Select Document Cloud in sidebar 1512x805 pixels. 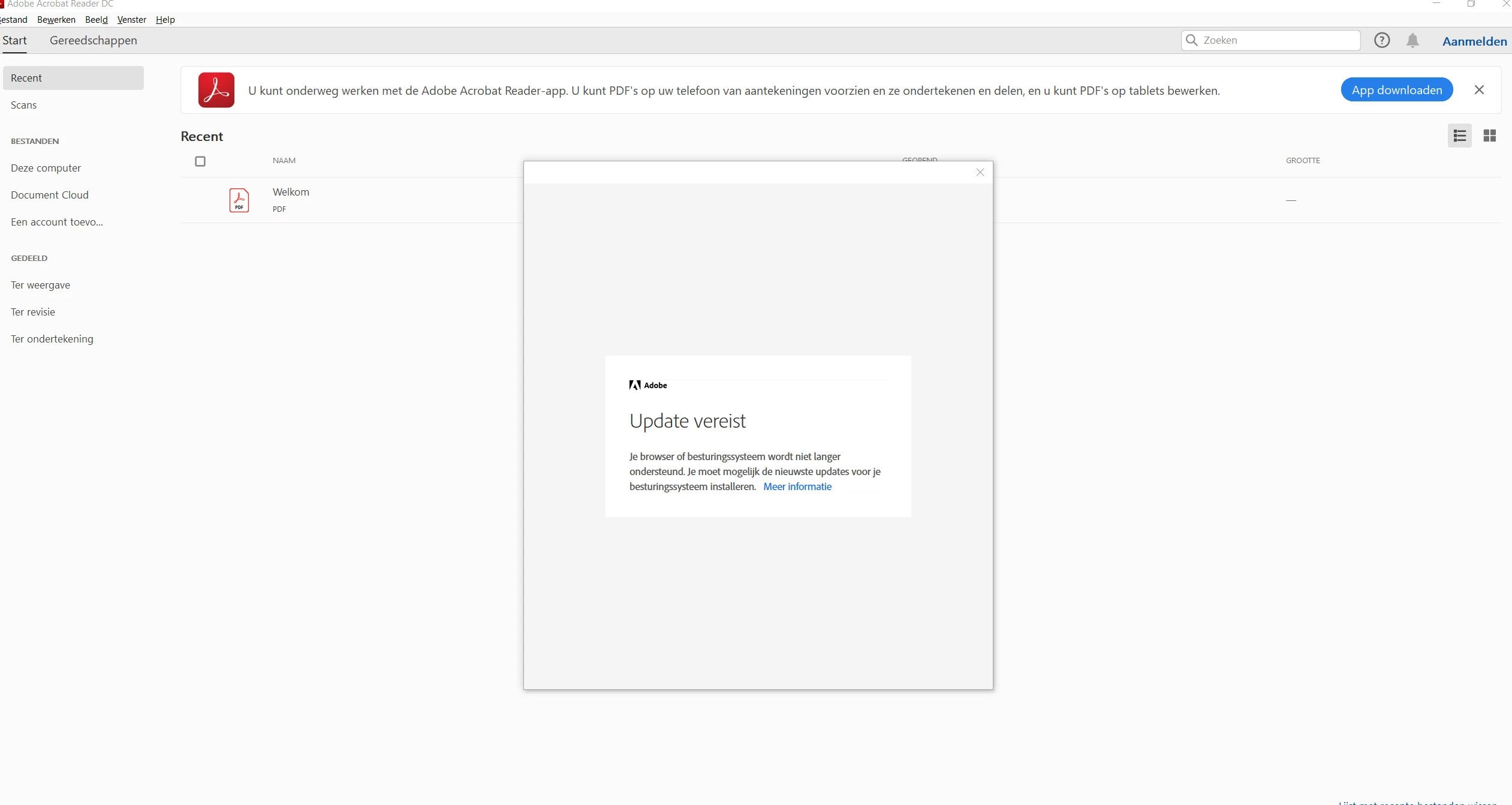coord(50,195)
